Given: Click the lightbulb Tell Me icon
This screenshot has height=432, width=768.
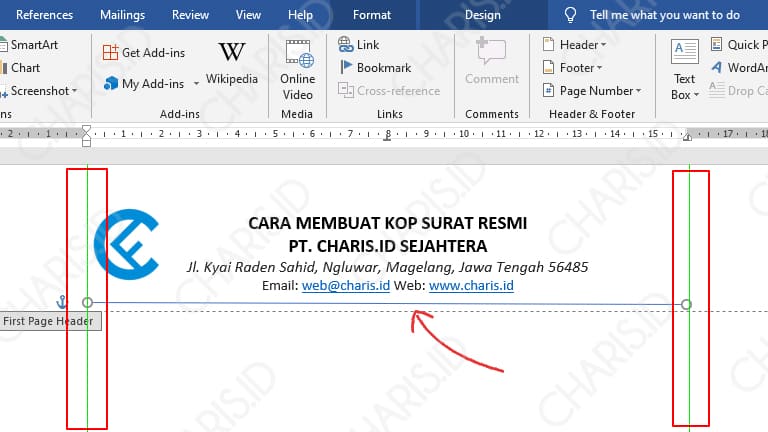Looking at the screenshot, I should [x=570, y=15].
